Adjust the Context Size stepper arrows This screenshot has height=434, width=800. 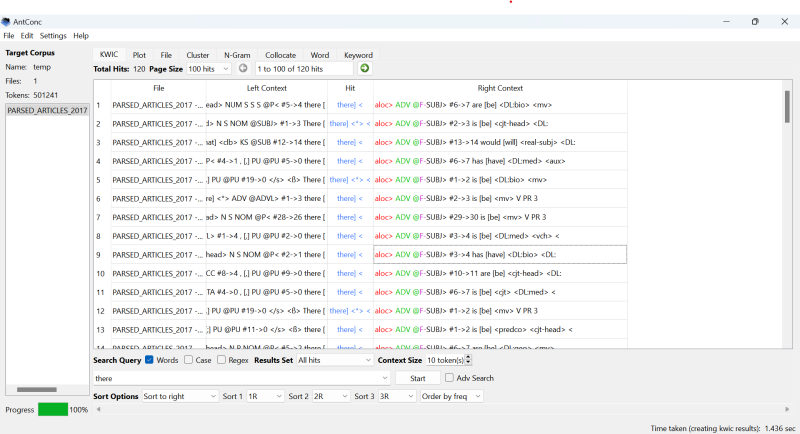(468, 360)
